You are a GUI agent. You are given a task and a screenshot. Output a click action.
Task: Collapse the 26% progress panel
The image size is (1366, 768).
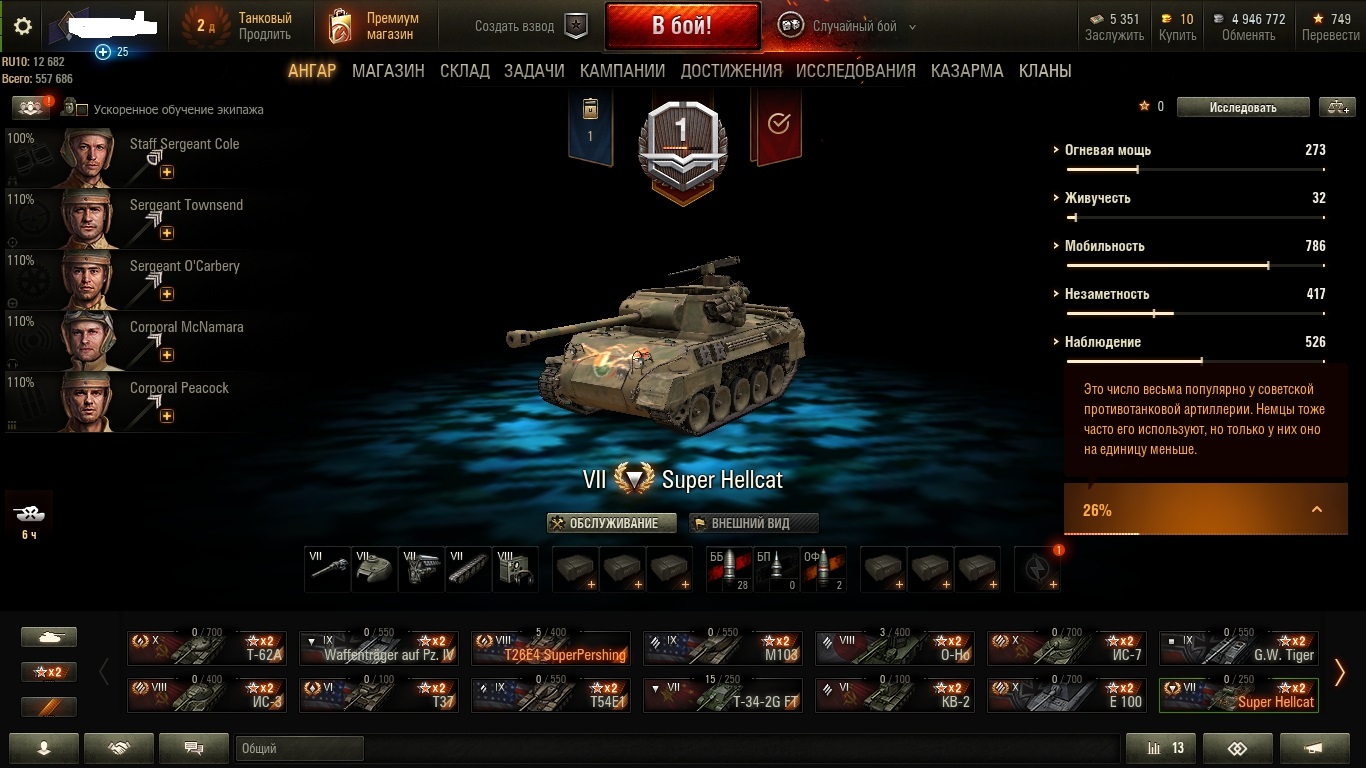point(1317,509)
